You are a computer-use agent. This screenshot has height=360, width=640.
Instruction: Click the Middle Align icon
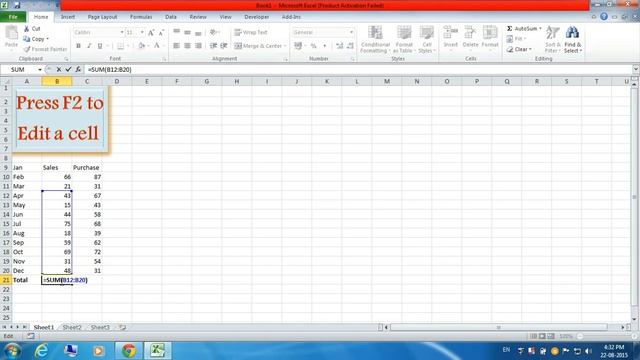pyautogui.click(x=187, y=32)
